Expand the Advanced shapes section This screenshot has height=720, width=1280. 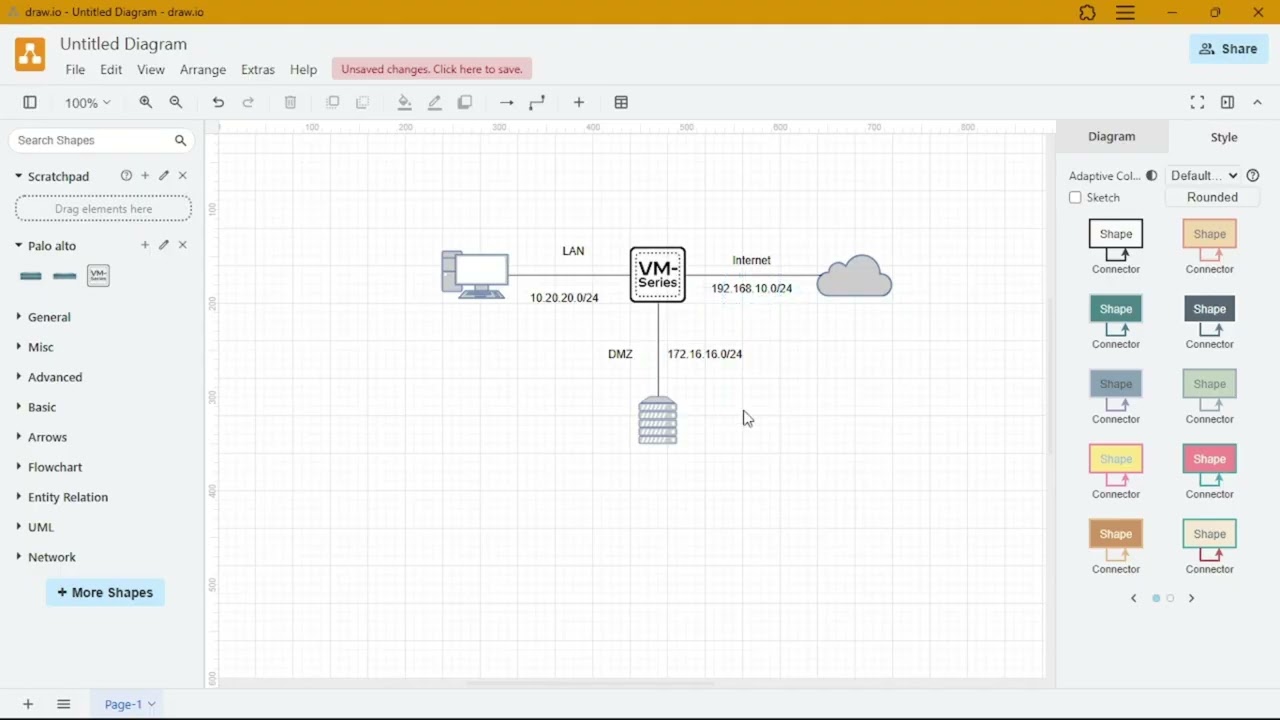click(55, 377)
